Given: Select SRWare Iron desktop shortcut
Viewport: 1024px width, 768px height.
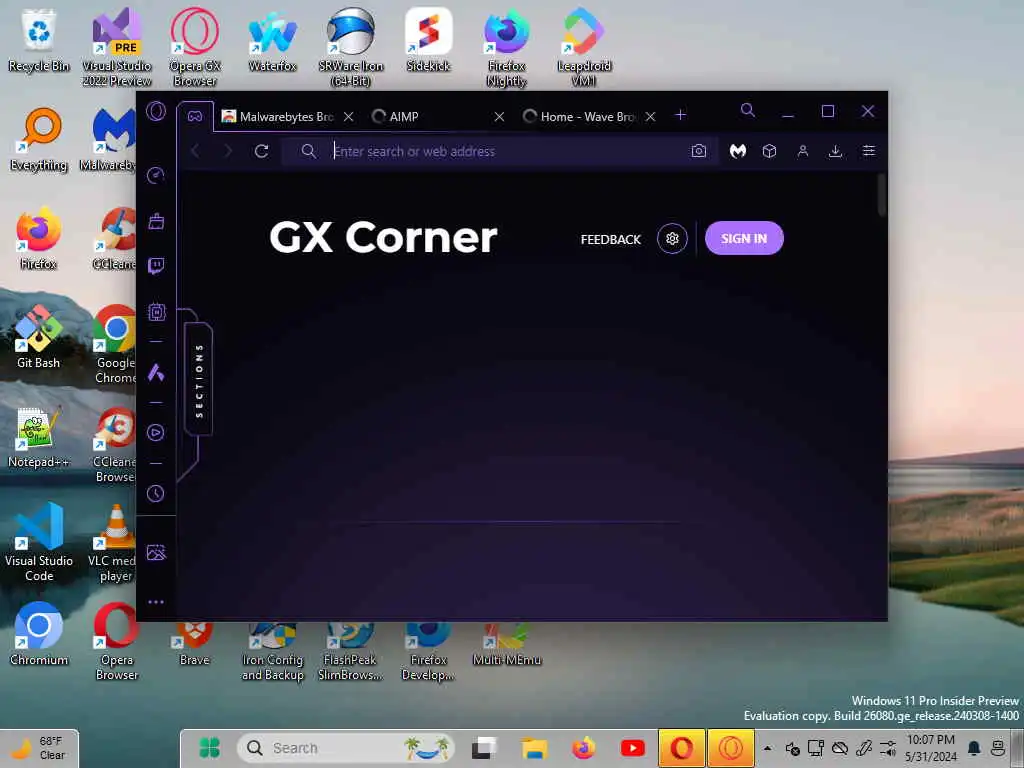Looking at the screenshot, I should pos(351,47).
